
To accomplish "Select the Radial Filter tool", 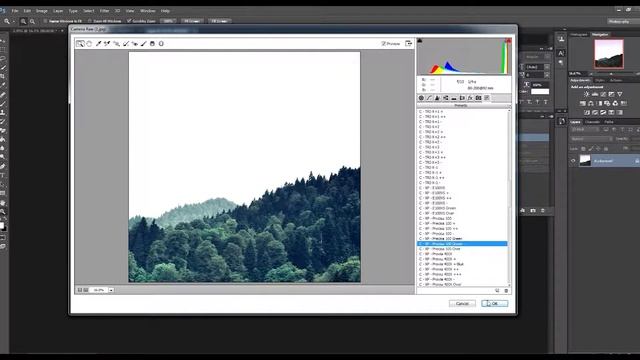I will point(161,44).
